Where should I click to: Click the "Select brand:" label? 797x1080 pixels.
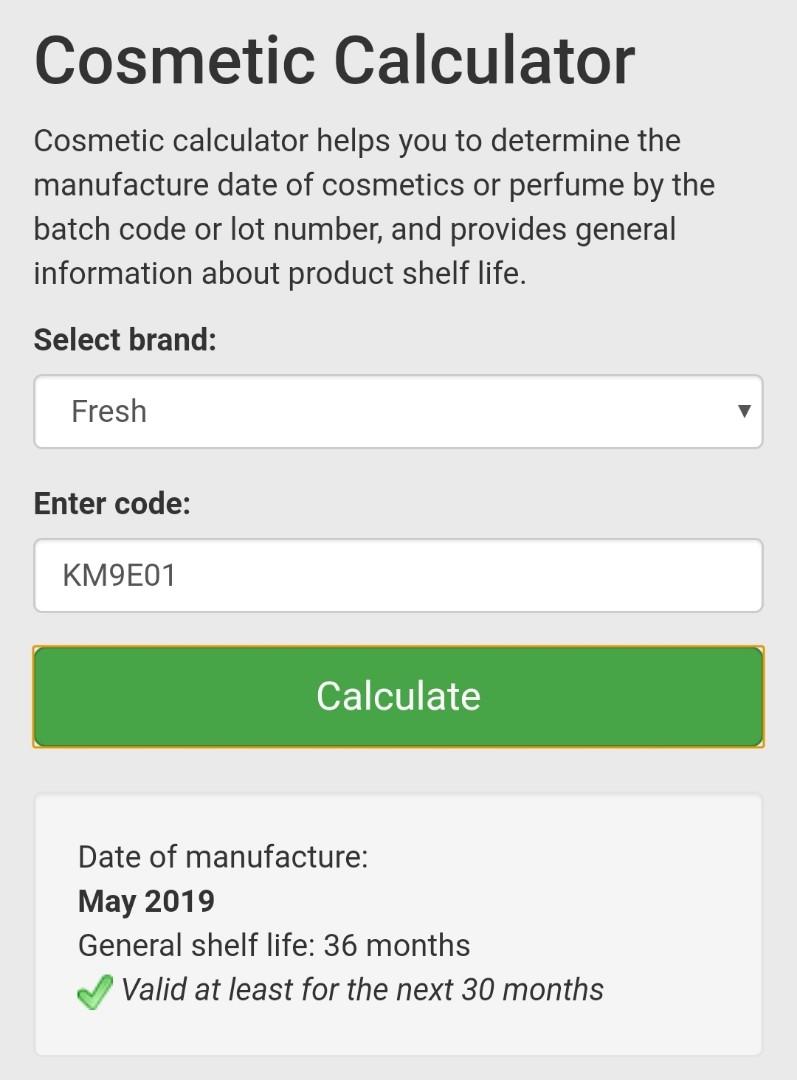[125, 339]
